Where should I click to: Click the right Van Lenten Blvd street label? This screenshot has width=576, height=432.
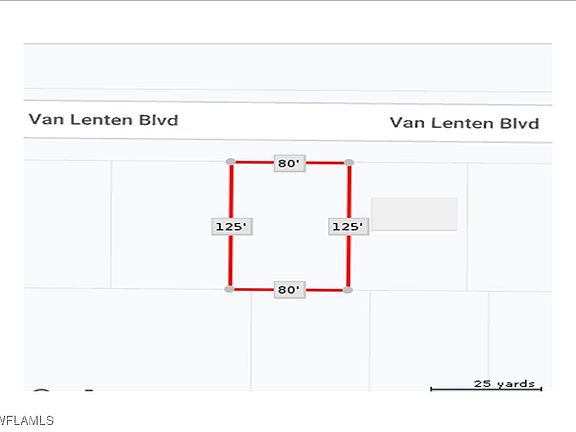coord(464,123)
